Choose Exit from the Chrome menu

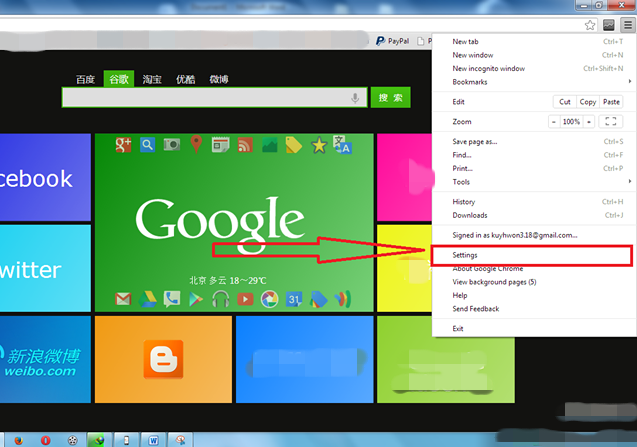[534, 328]
